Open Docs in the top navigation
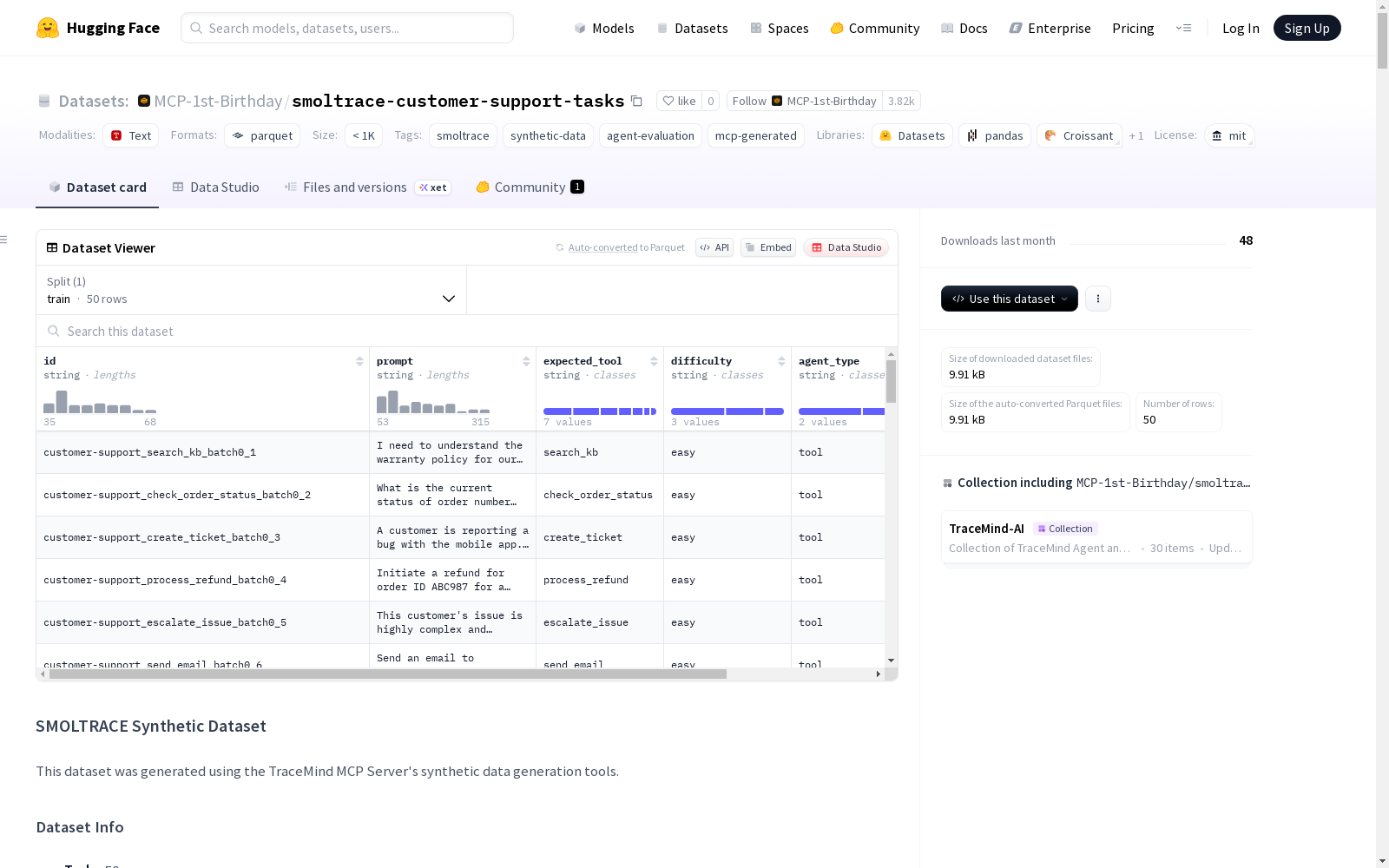 (x=964, y=28)
